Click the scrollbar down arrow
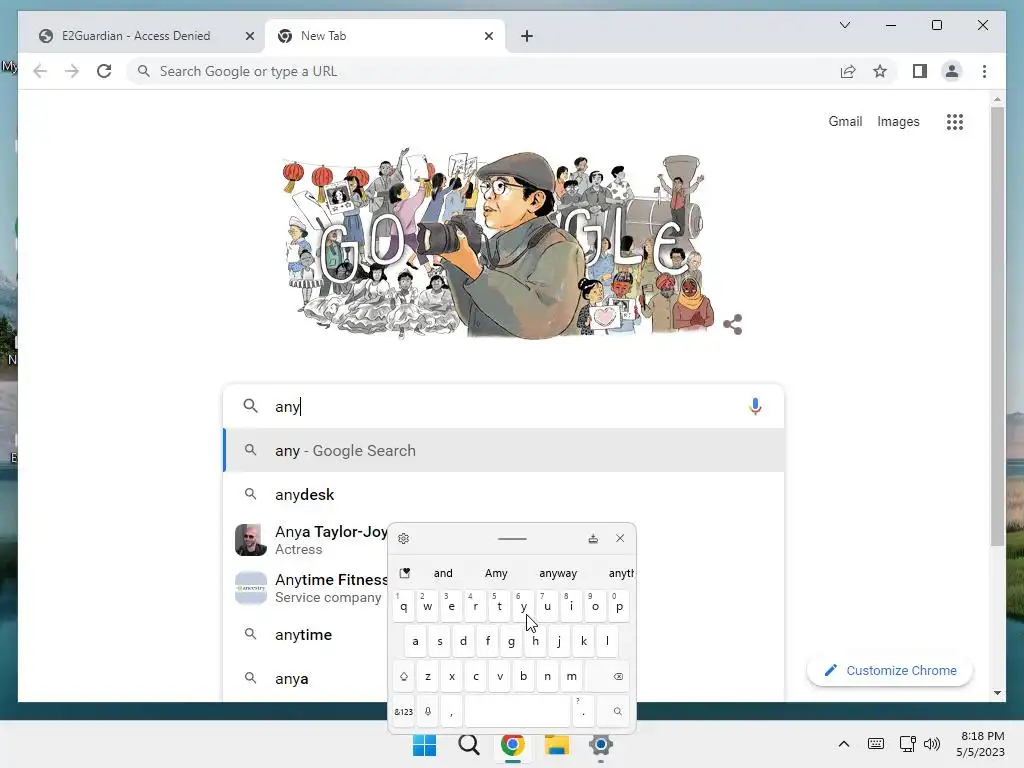Image resolution: width=1024 pixels, height=768 pixels. (x=997, y=693)
